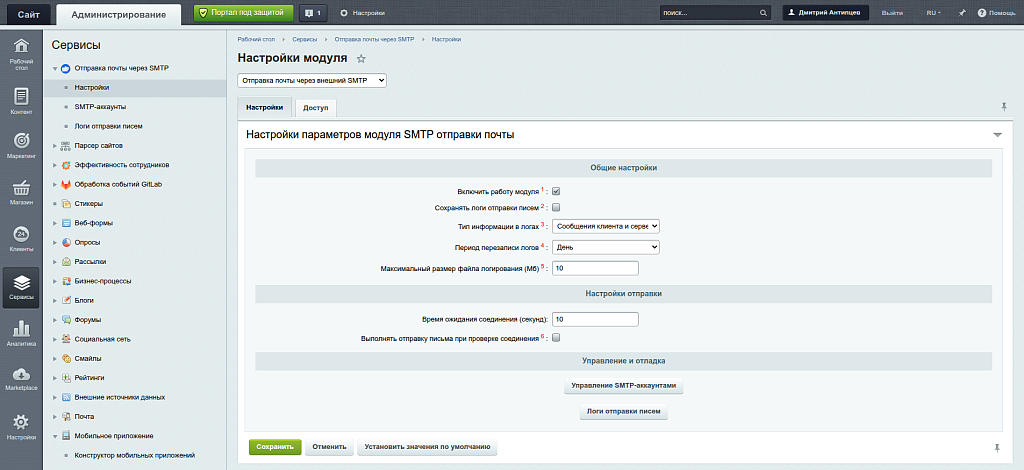The width and height of the screenshot is (1024, 470).
Task: Open the module selector Отправка почты через внешний SMTP
Action: pyautogui.click(x=312, y=80)
